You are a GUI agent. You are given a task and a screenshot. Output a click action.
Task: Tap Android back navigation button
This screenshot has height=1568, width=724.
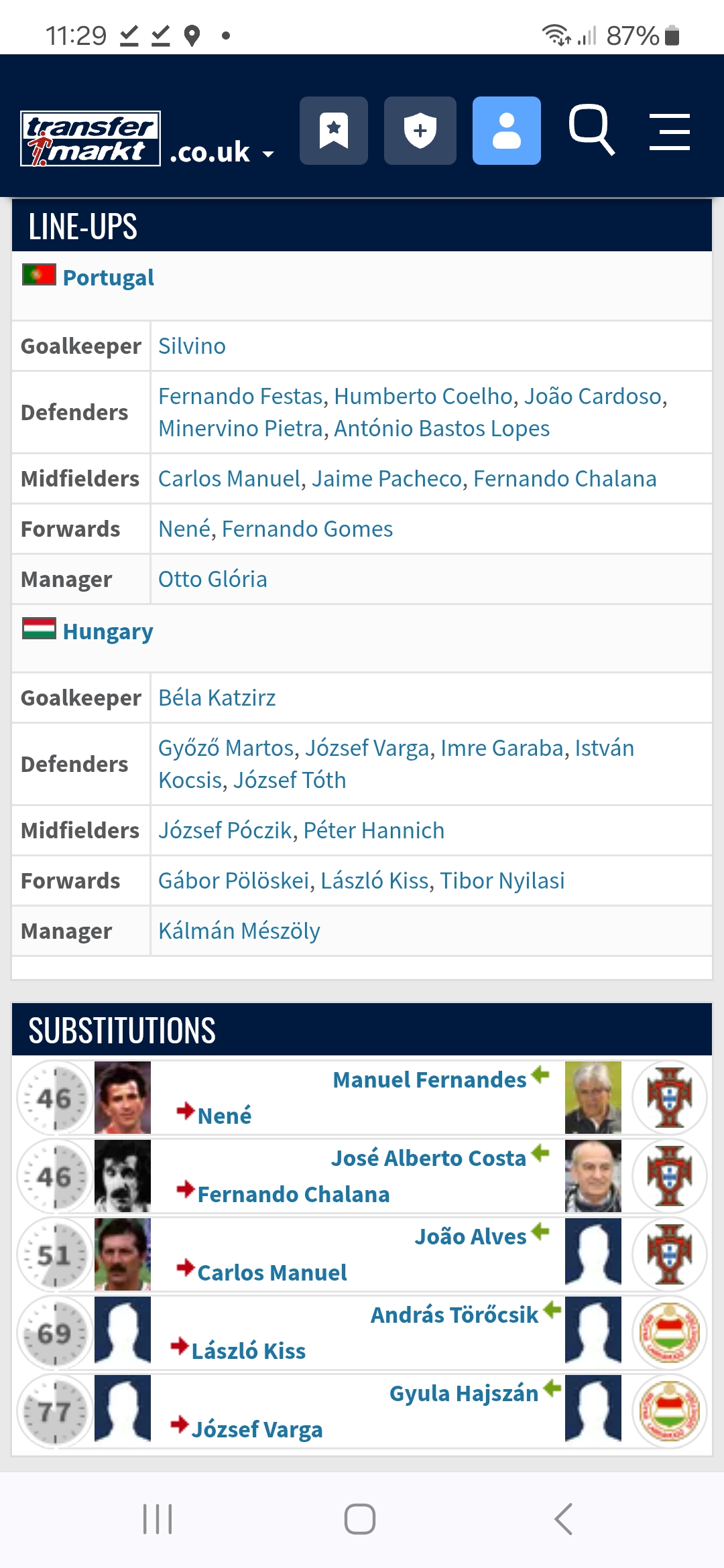564,1518
